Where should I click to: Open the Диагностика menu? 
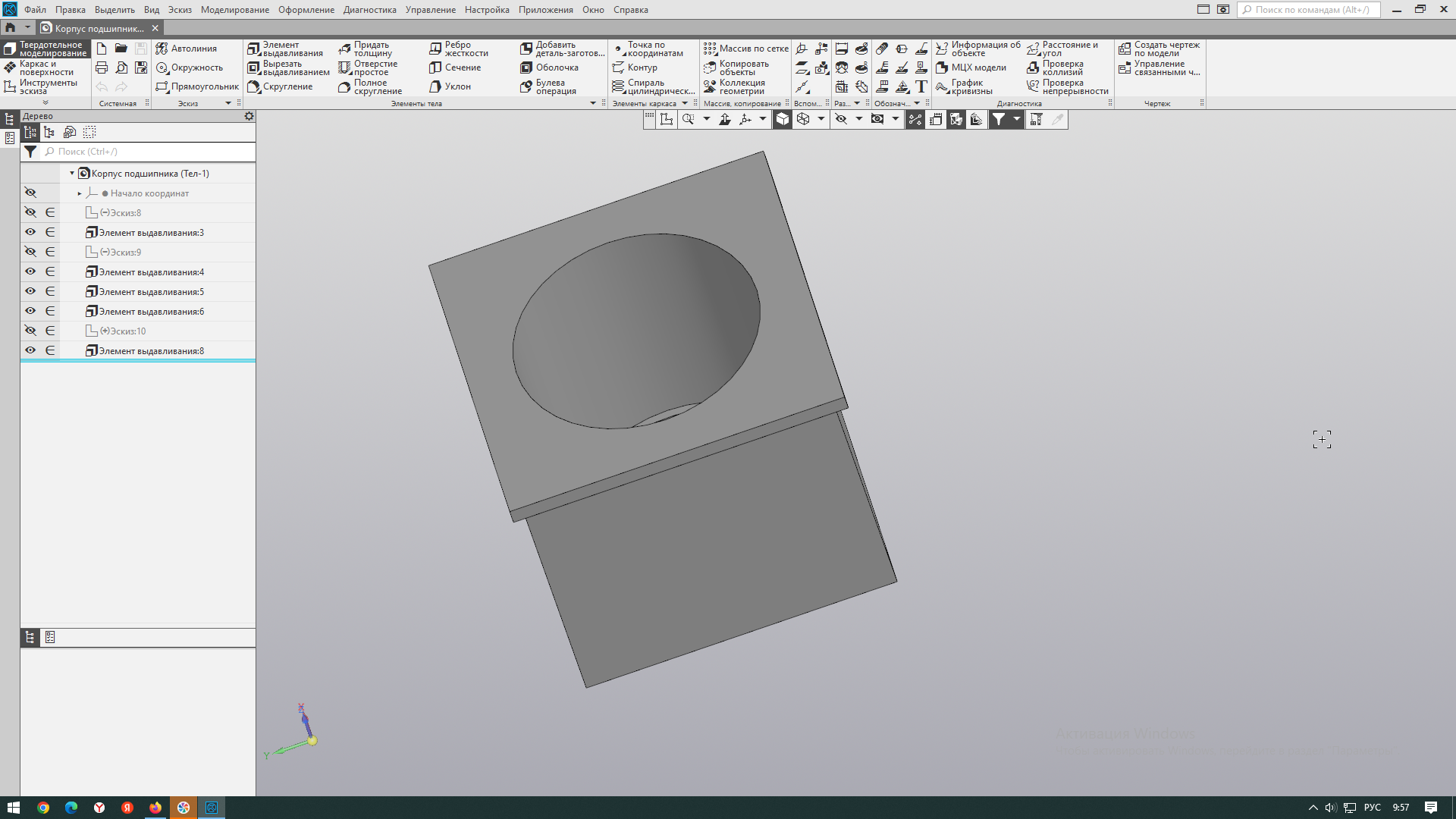[x=369, y=10]
